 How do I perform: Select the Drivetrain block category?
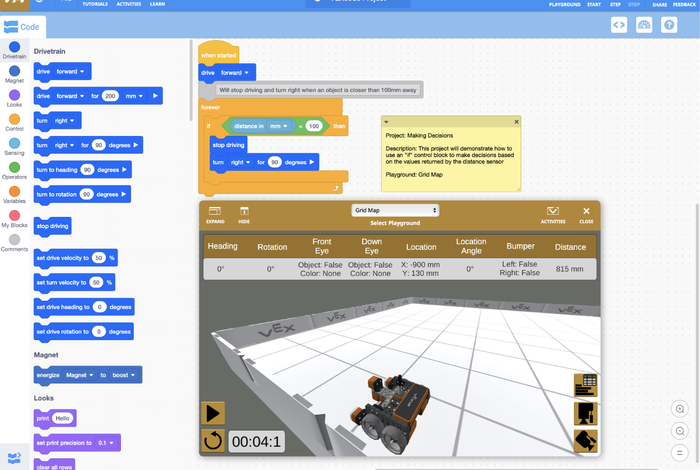coord(14,50)
